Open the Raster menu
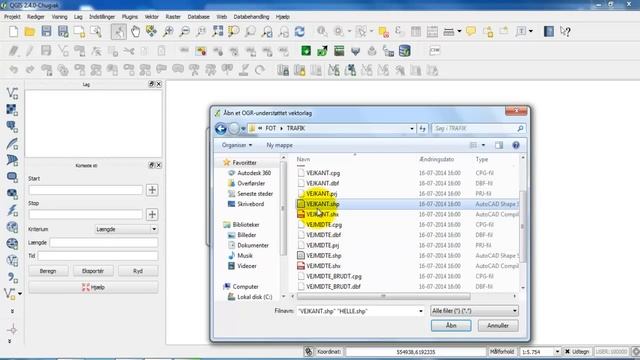 (173, 17)
